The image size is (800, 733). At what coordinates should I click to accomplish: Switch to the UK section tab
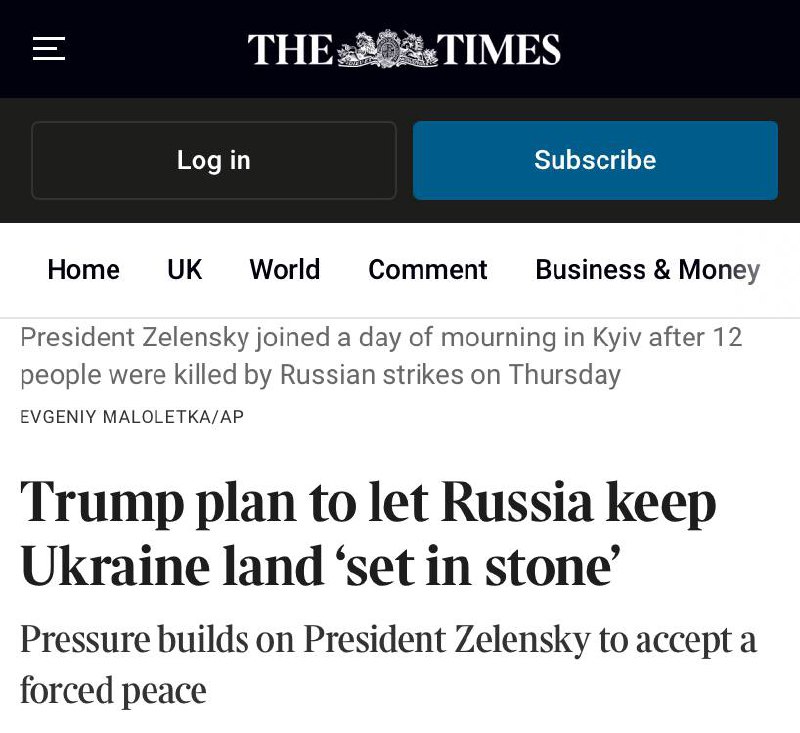click(x=184, y=270)
